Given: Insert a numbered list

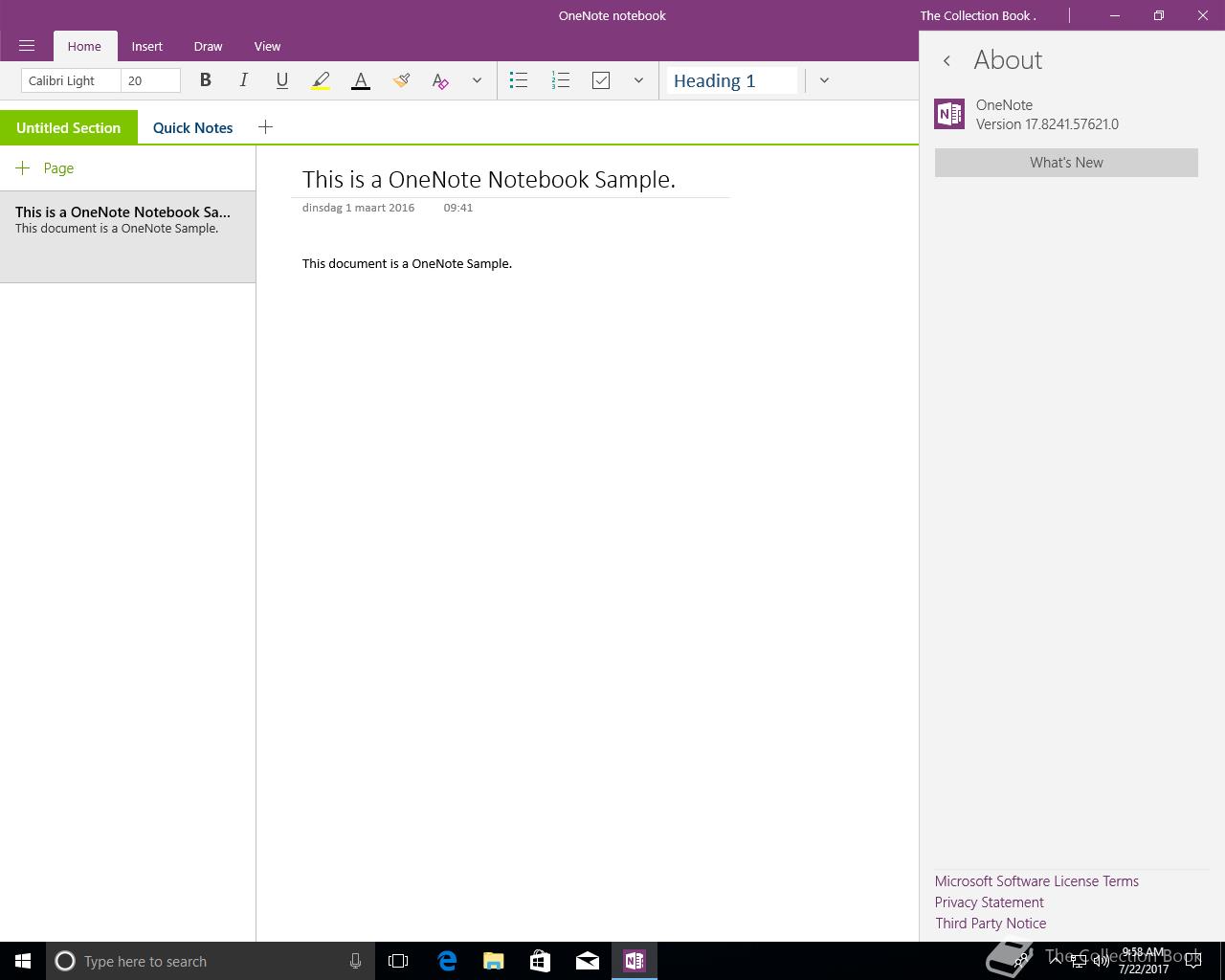Looking at the screenshot, I should click(x=561, y=80).
